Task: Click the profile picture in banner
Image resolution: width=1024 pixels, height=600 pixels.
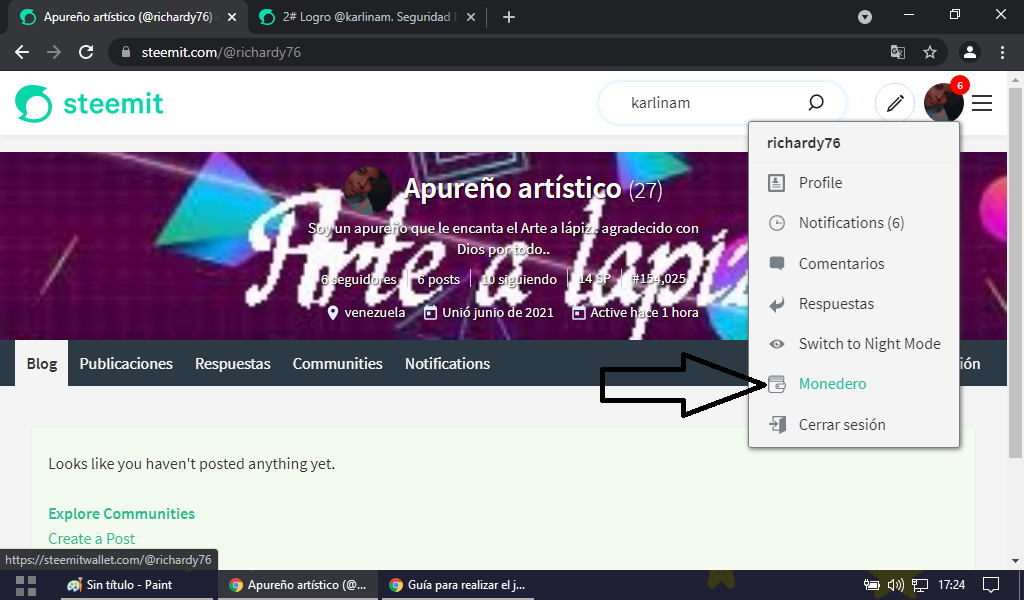Action: [368, 190]
